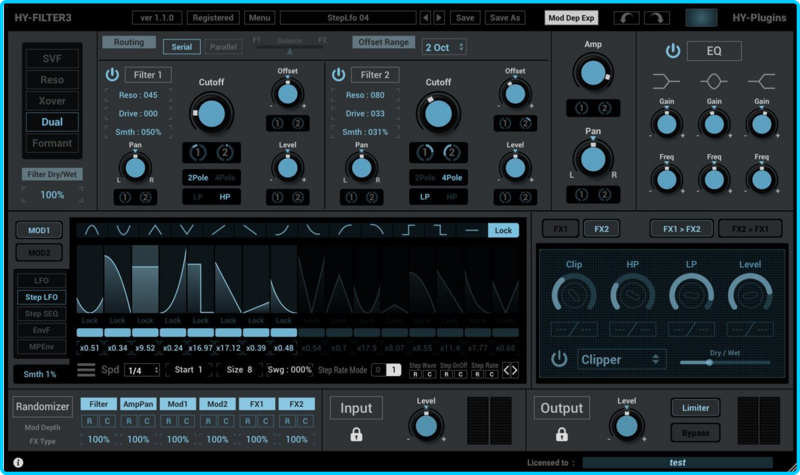The width and height of the screenshot is (800, 475).
Task: Select HP mode on Filter 2
Action: pos(452,197)
